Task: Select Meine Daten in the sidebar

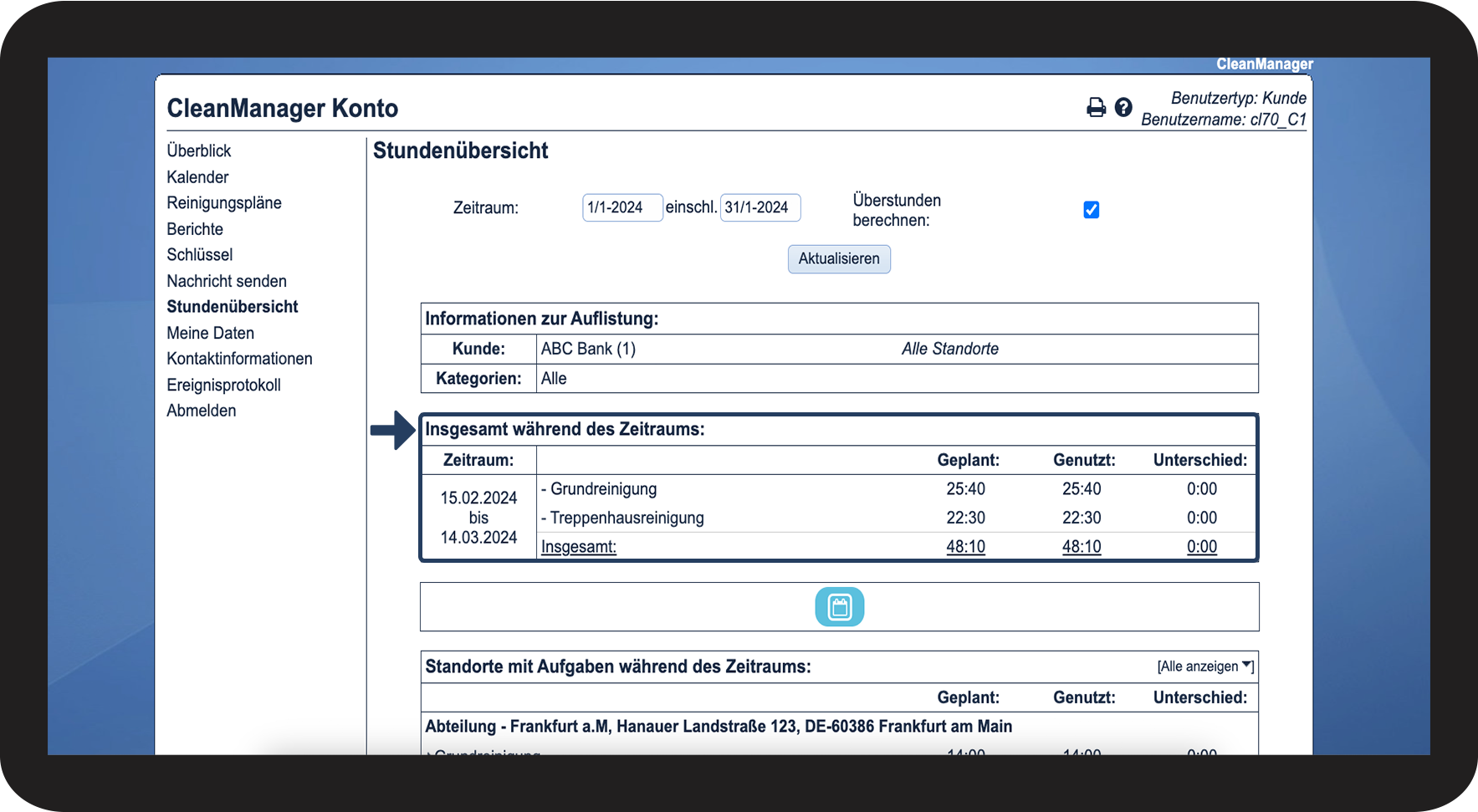Action: pyautogui.click(x=210, y=333)
